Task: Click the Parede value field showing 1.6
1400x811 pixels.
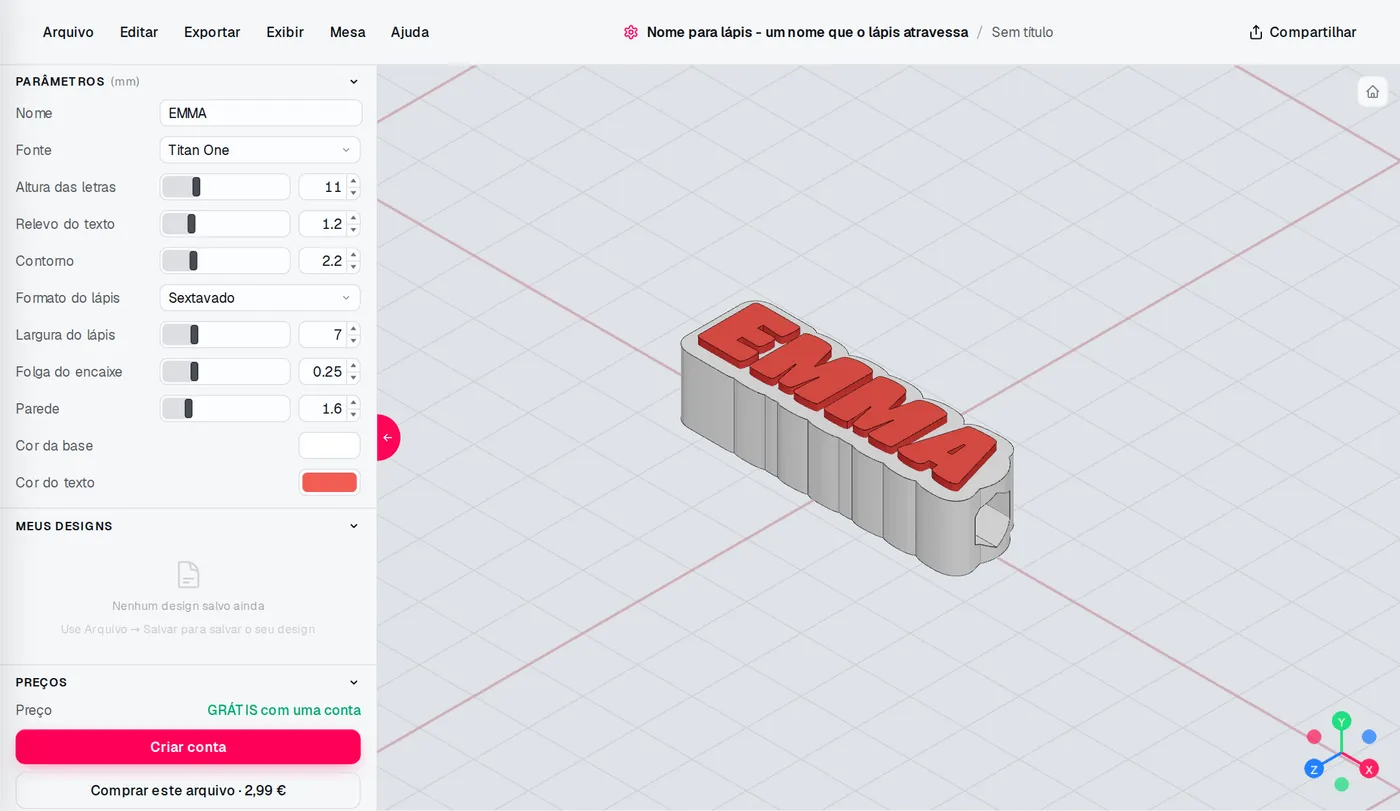Action: pyautogui.click(x=329, y=409)
